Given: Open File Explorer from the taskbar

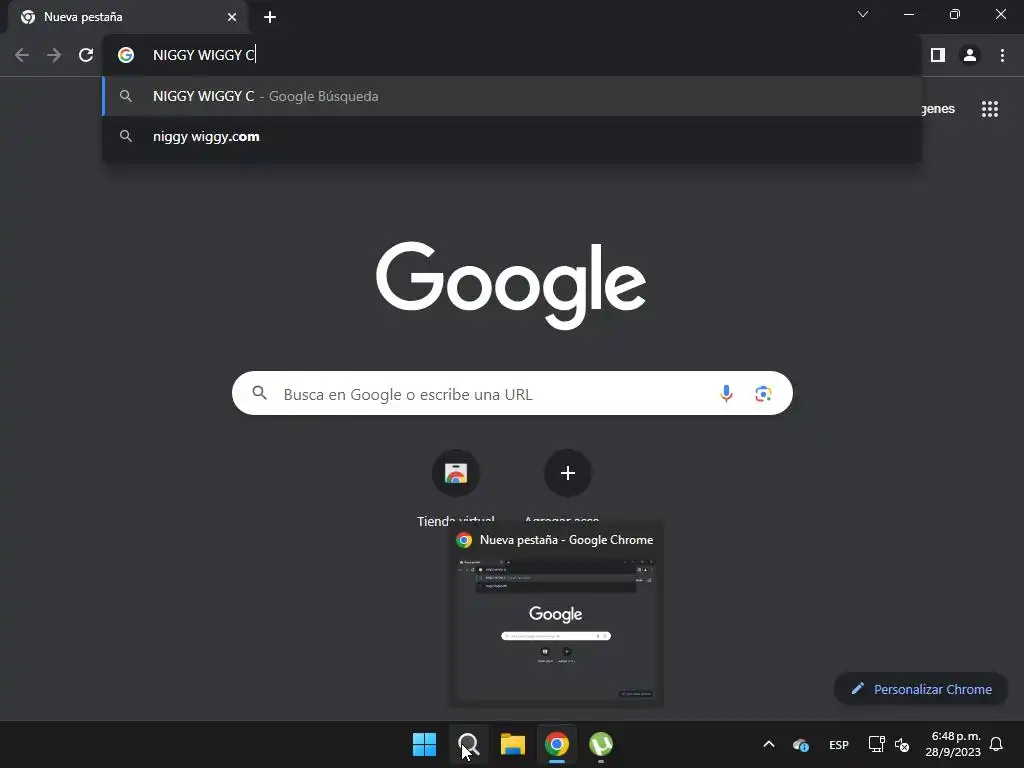Looking at the screenshot, I should pos(513,744).
